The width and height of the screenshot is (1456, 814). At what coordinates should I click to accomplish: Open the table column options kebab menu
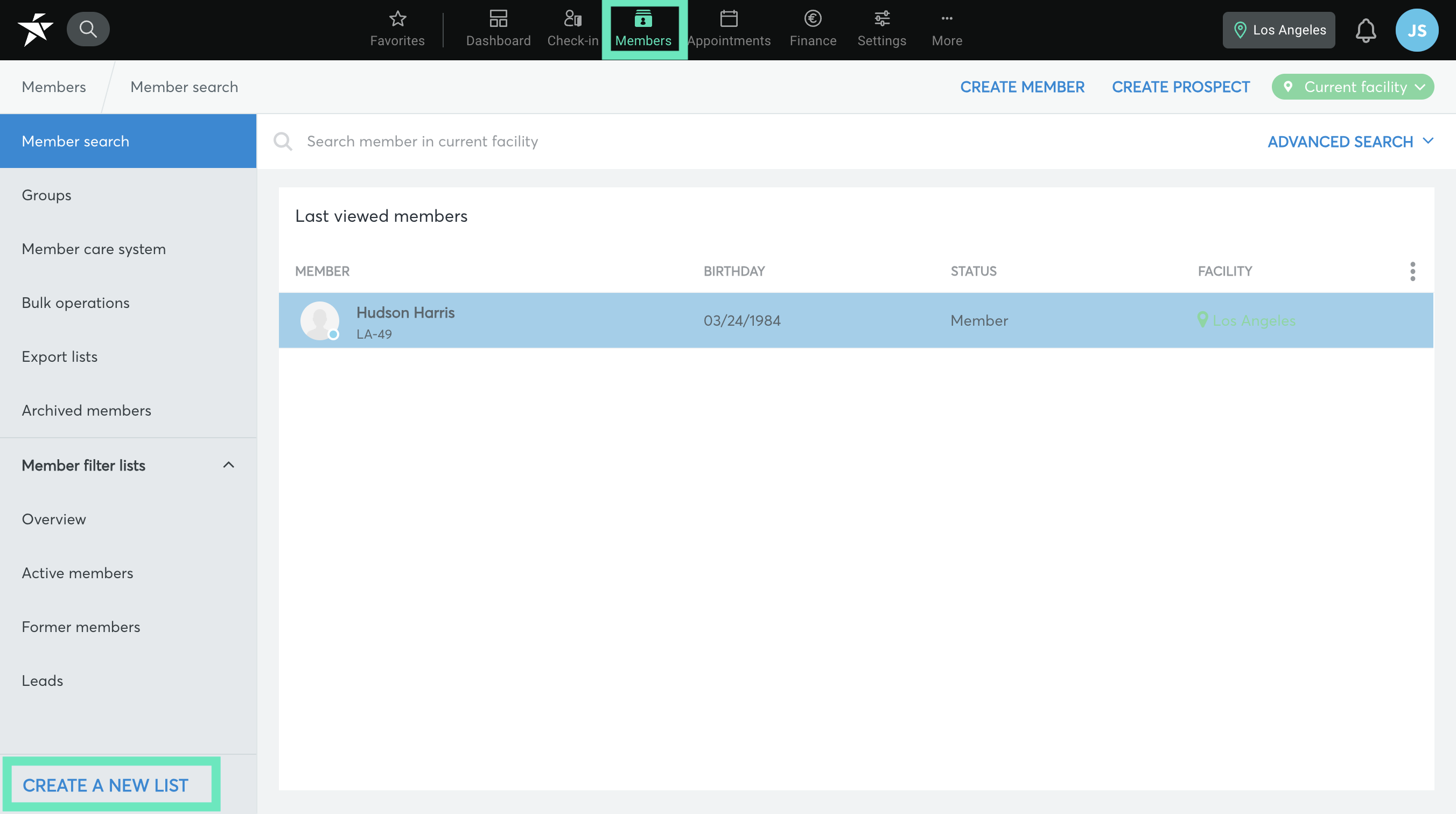[1412, 271]
